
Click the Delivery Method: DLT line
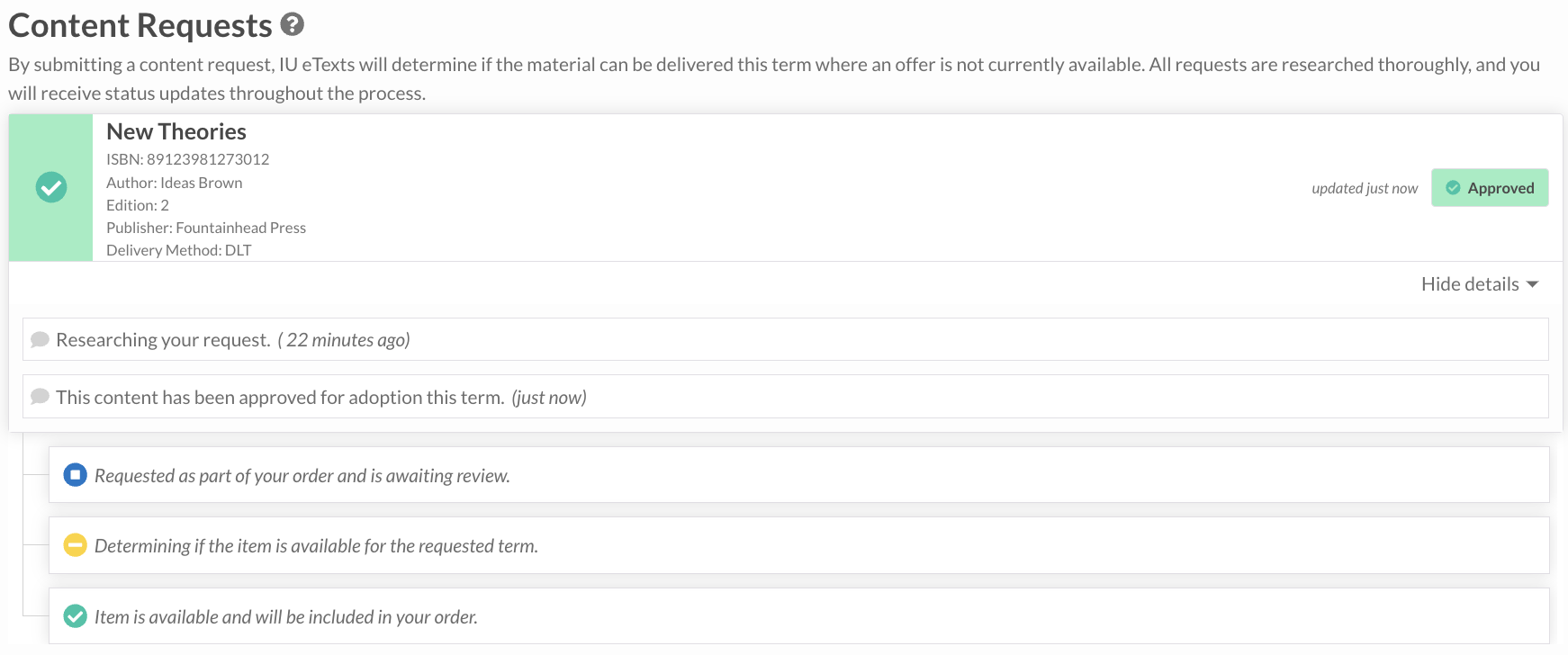point(179,250)
